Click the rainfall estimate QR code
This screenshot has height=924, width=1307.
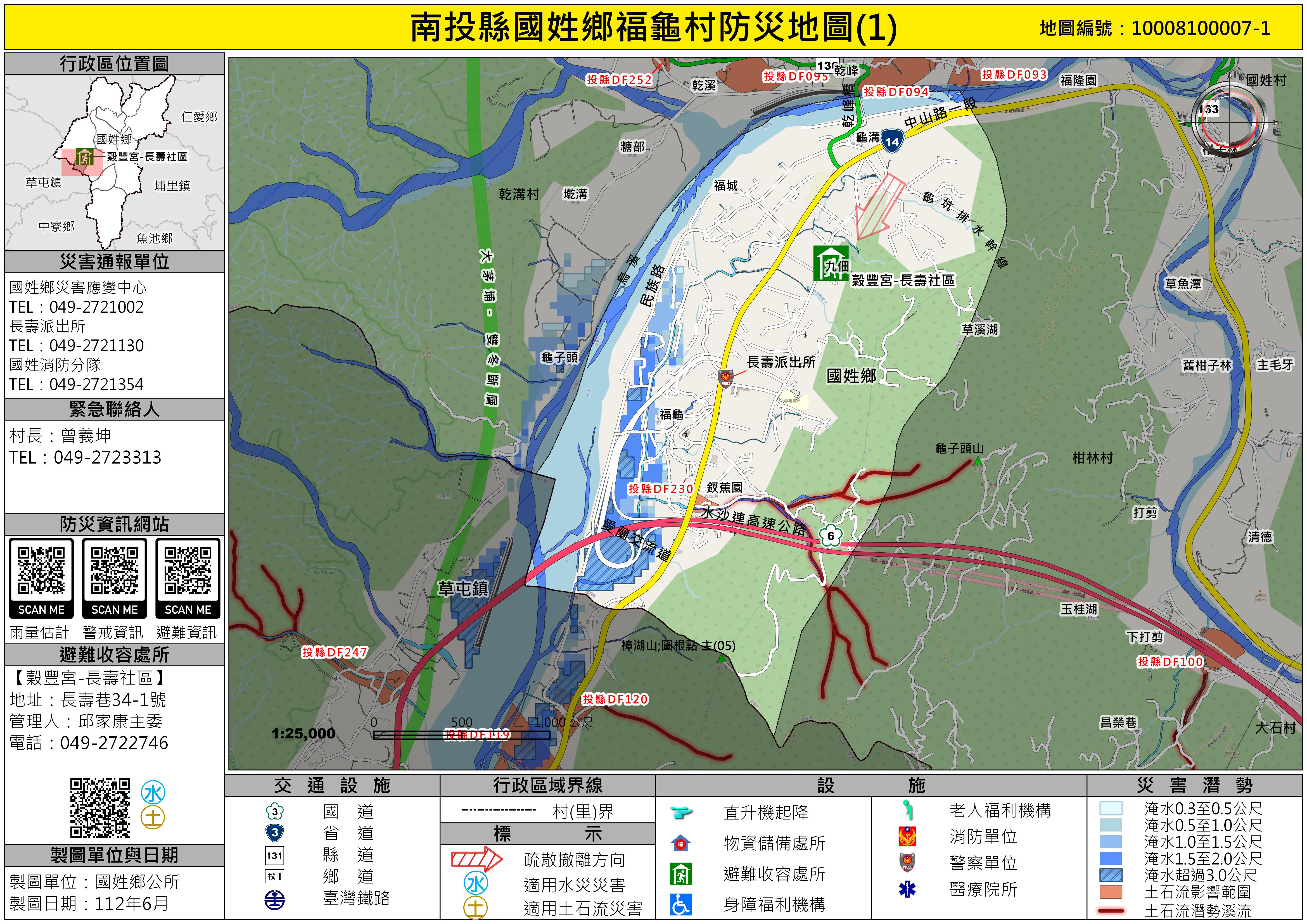click(x=41, y=571)
